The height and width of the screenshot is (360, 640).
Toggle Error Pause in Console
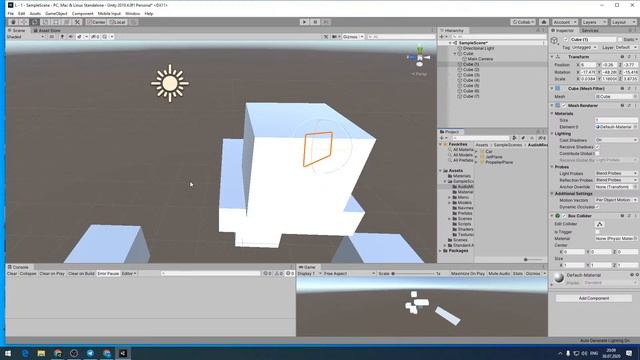[108, 273]
